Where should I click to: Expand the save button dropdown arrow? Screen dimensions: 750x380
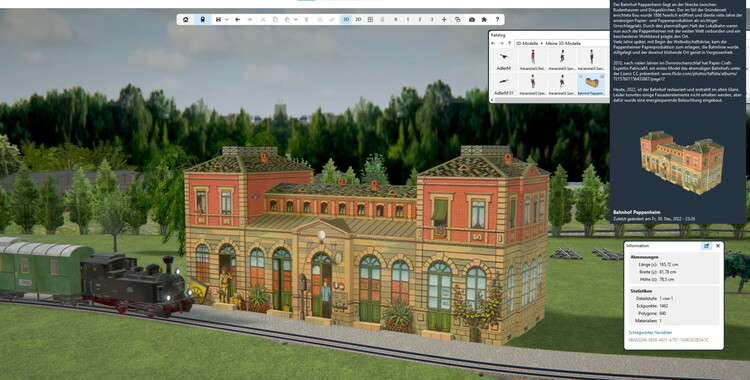227,20
